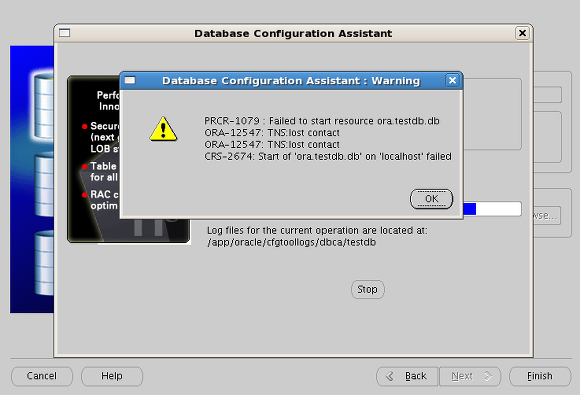Click the Stop button
This screenshot has height=395, width=580.
click(368, 289)
